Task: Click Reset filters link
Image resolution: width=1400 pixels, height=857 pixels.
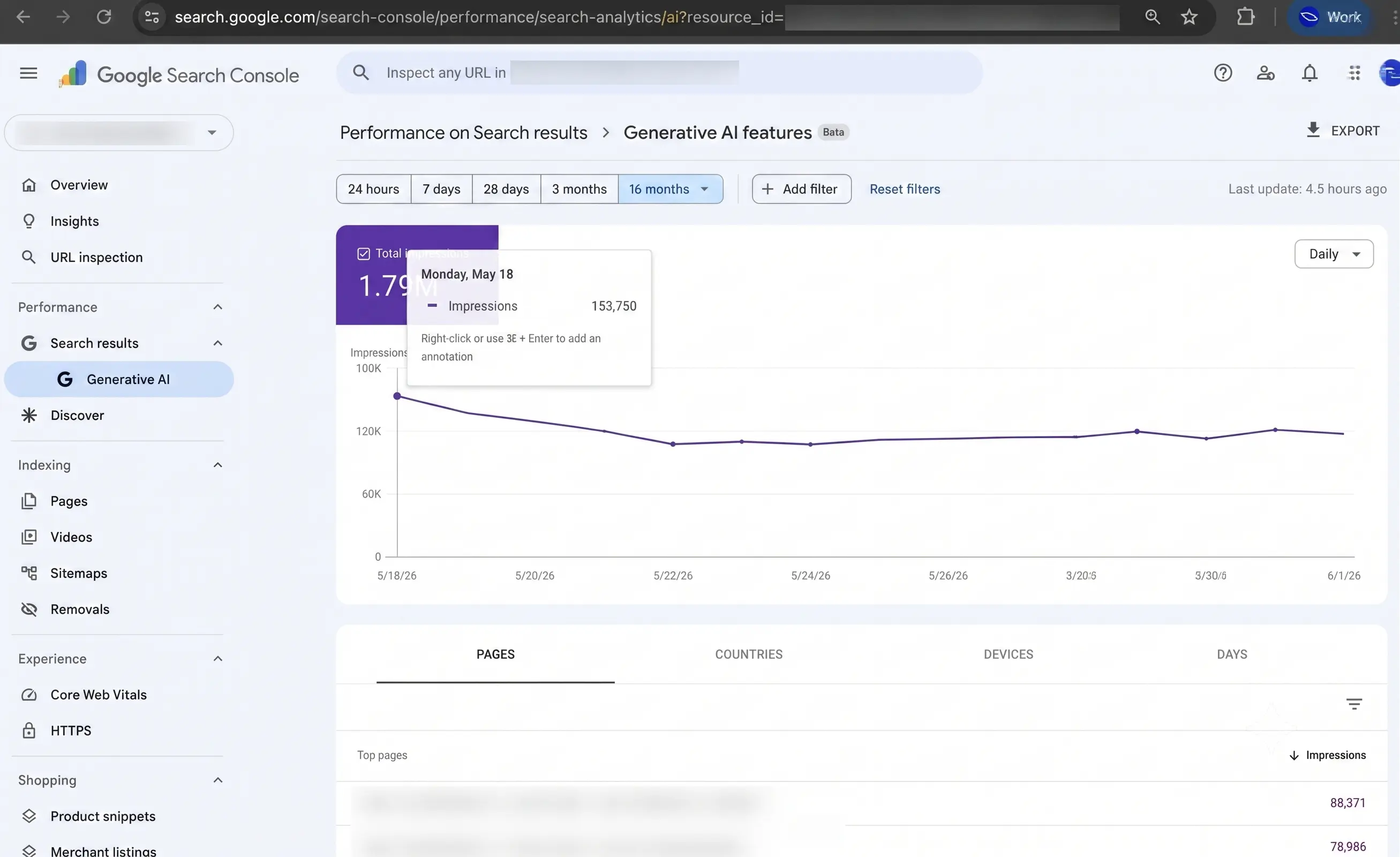Action: 905,189
